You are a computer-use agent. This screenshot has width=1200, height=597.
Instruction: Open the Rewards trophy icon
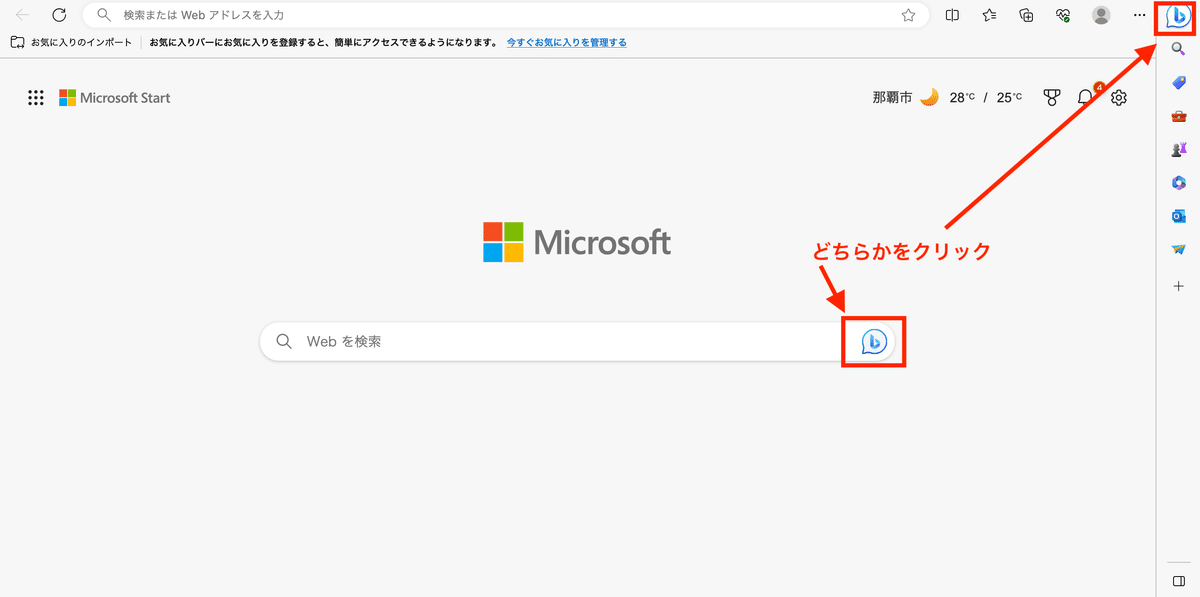pos(1051,98)
